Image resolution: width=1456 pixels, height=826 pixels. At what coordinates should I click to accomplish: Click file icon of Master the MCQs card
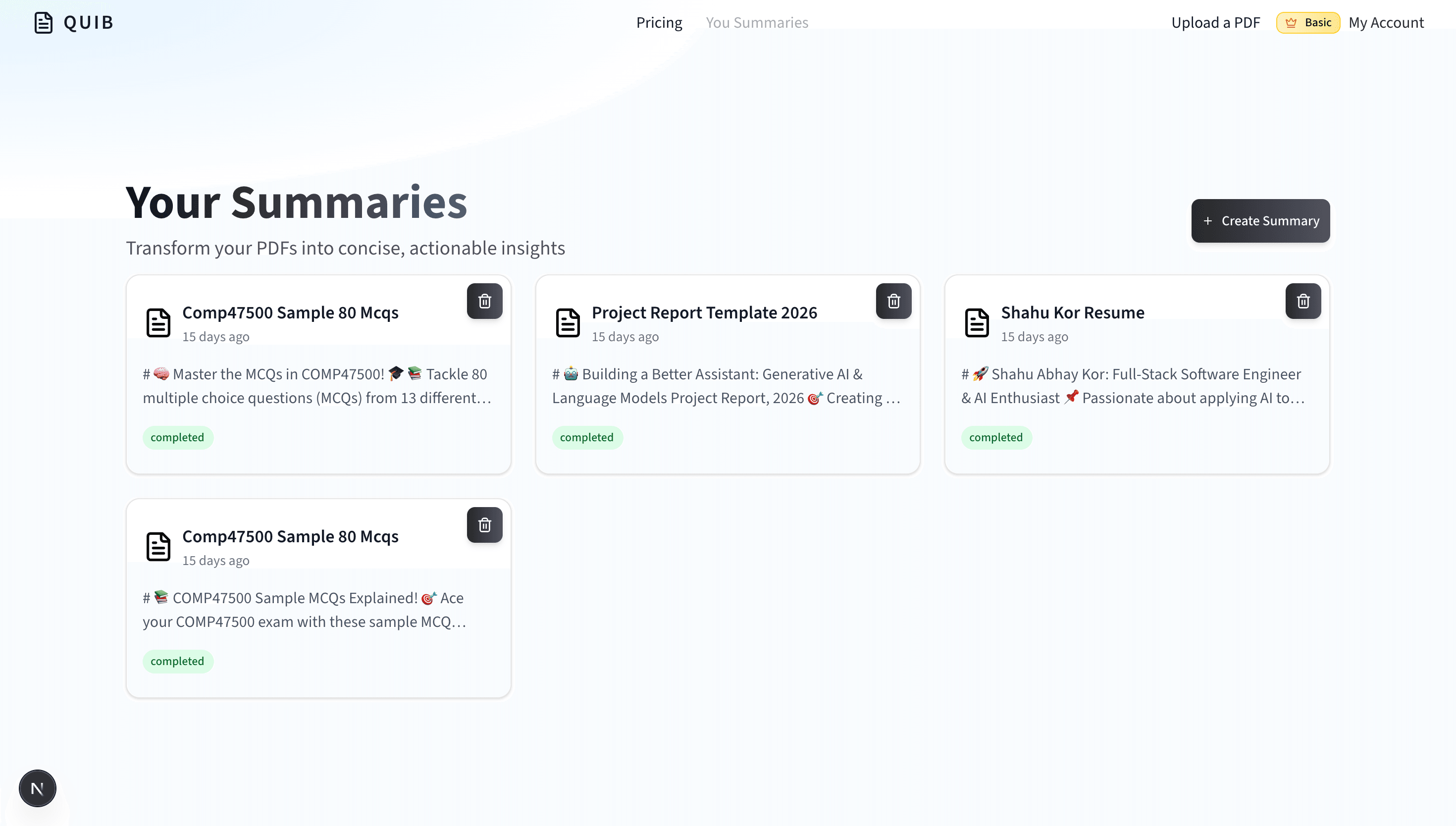[x=158, y=323]
